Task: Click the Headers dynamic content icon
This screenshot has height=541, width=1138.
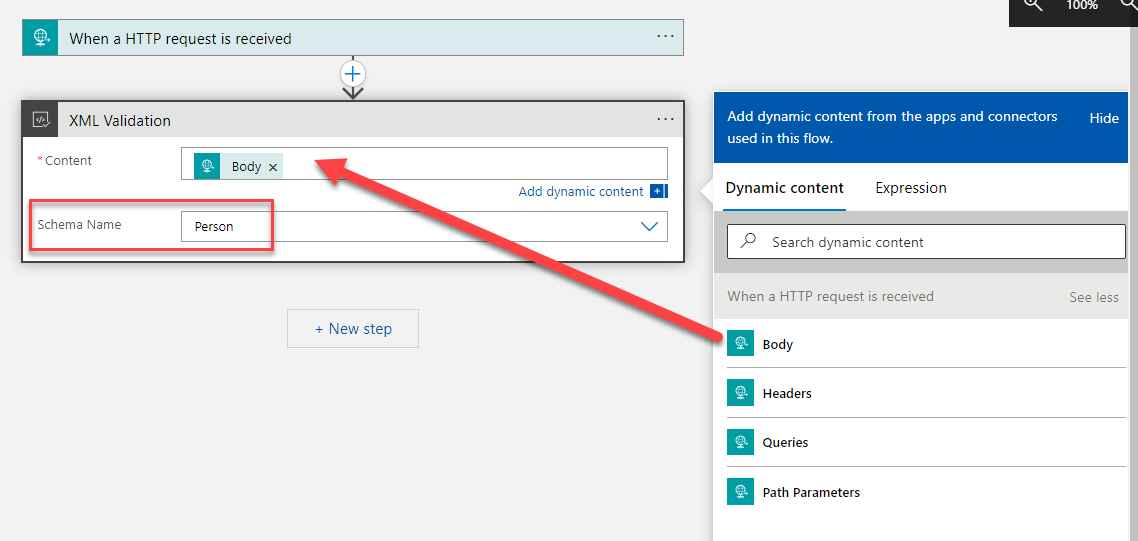Action: coord(740,393)
